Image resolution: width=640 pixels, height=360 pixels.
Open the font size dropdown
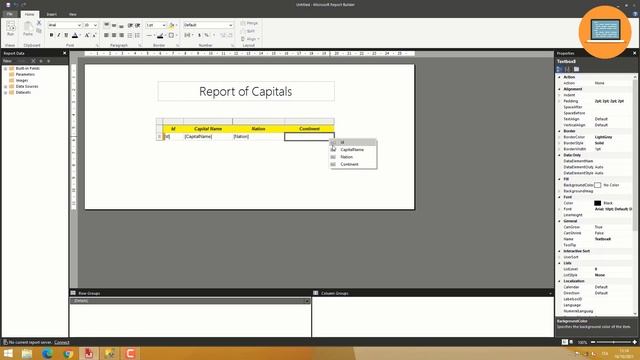(x=96, y=25)
